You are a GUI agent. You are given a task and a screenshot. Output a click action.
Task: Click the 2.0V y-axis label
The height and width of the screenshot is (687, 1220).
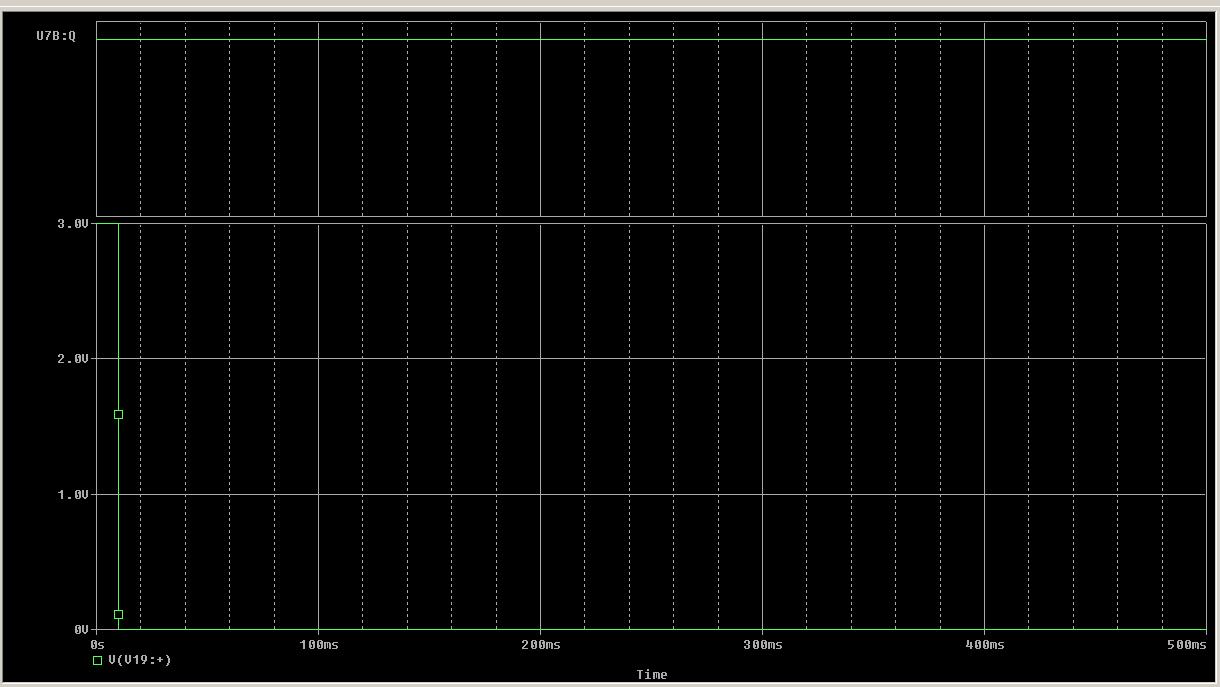pyautogui.click(x=73, y=359)
